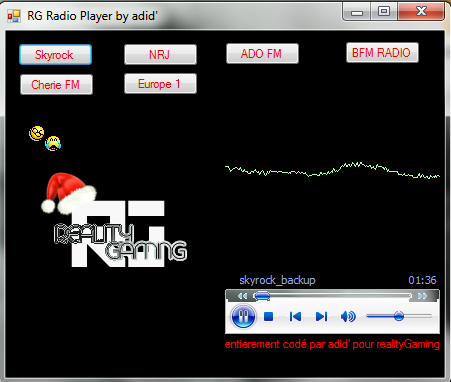Screen dimensions: 451x382
Task: Switch to ADO FM station
Action: 262,53
